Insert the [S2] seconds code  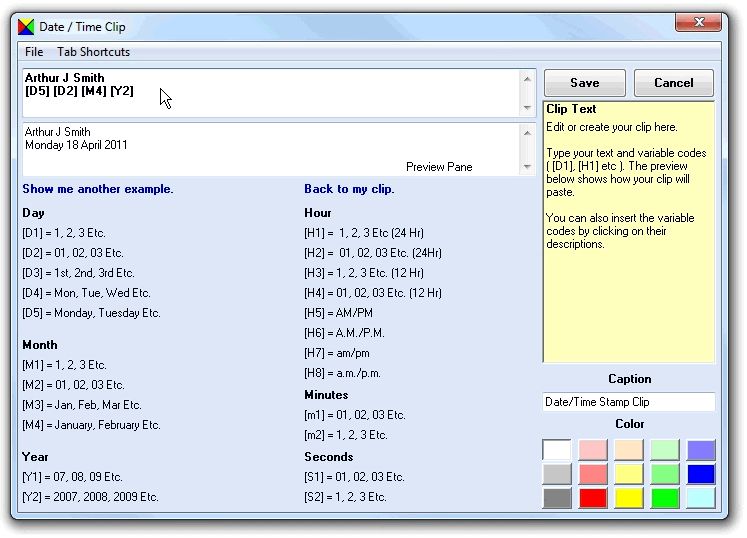click(x=345, y=497)
